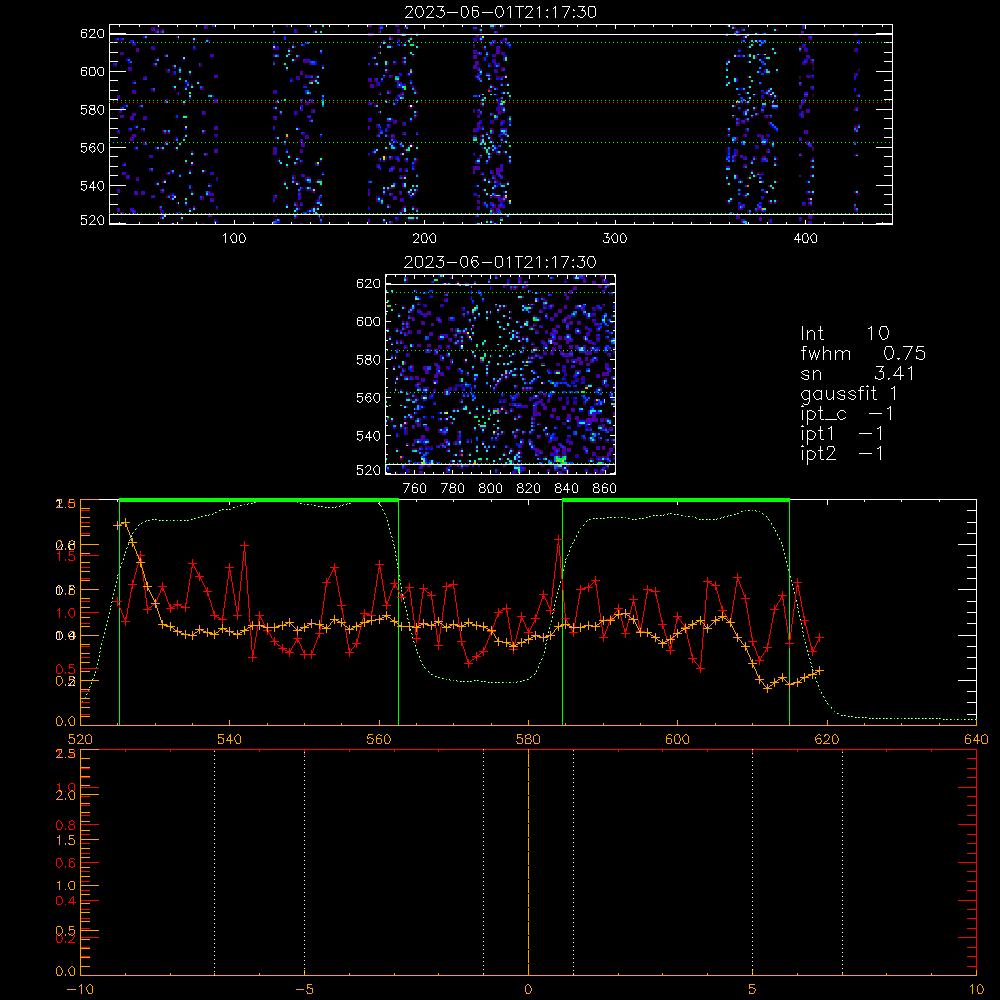Click the 'ipt2 -1' label
Screen dimensions: 1000x1000
[x=842, y=453]
